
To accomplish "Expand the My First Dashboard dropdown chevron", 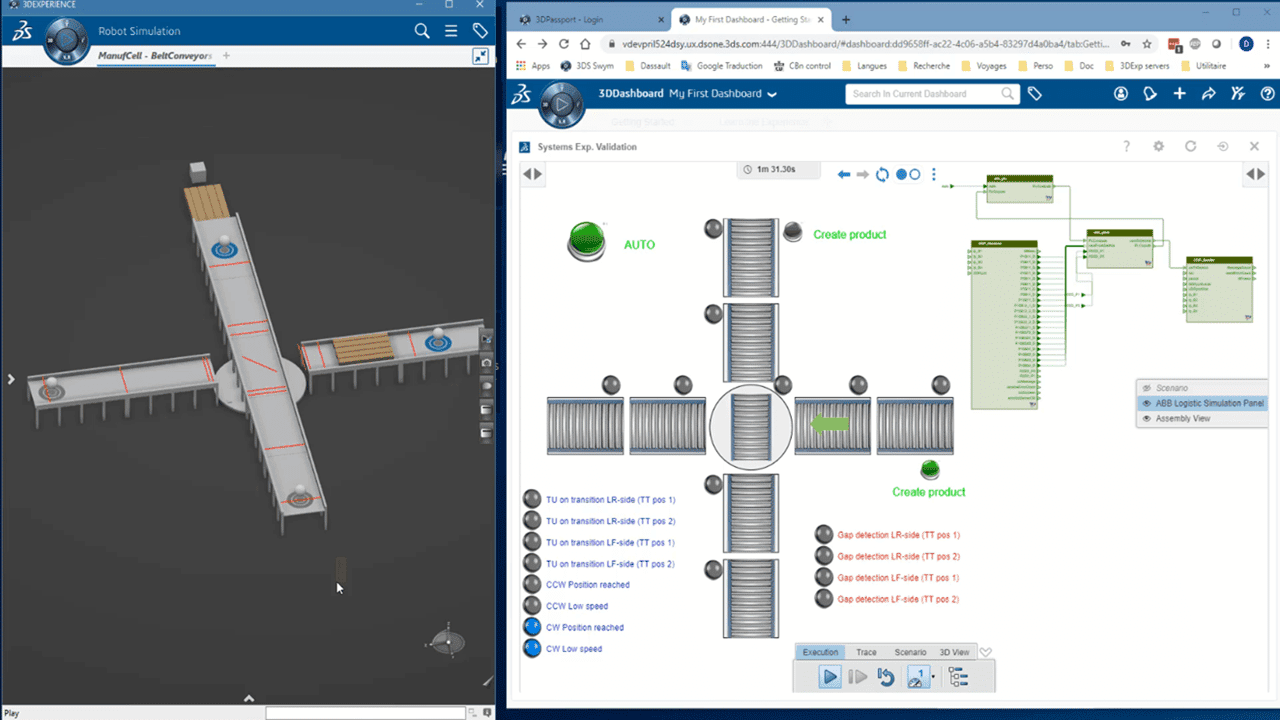I will [771, 94].
